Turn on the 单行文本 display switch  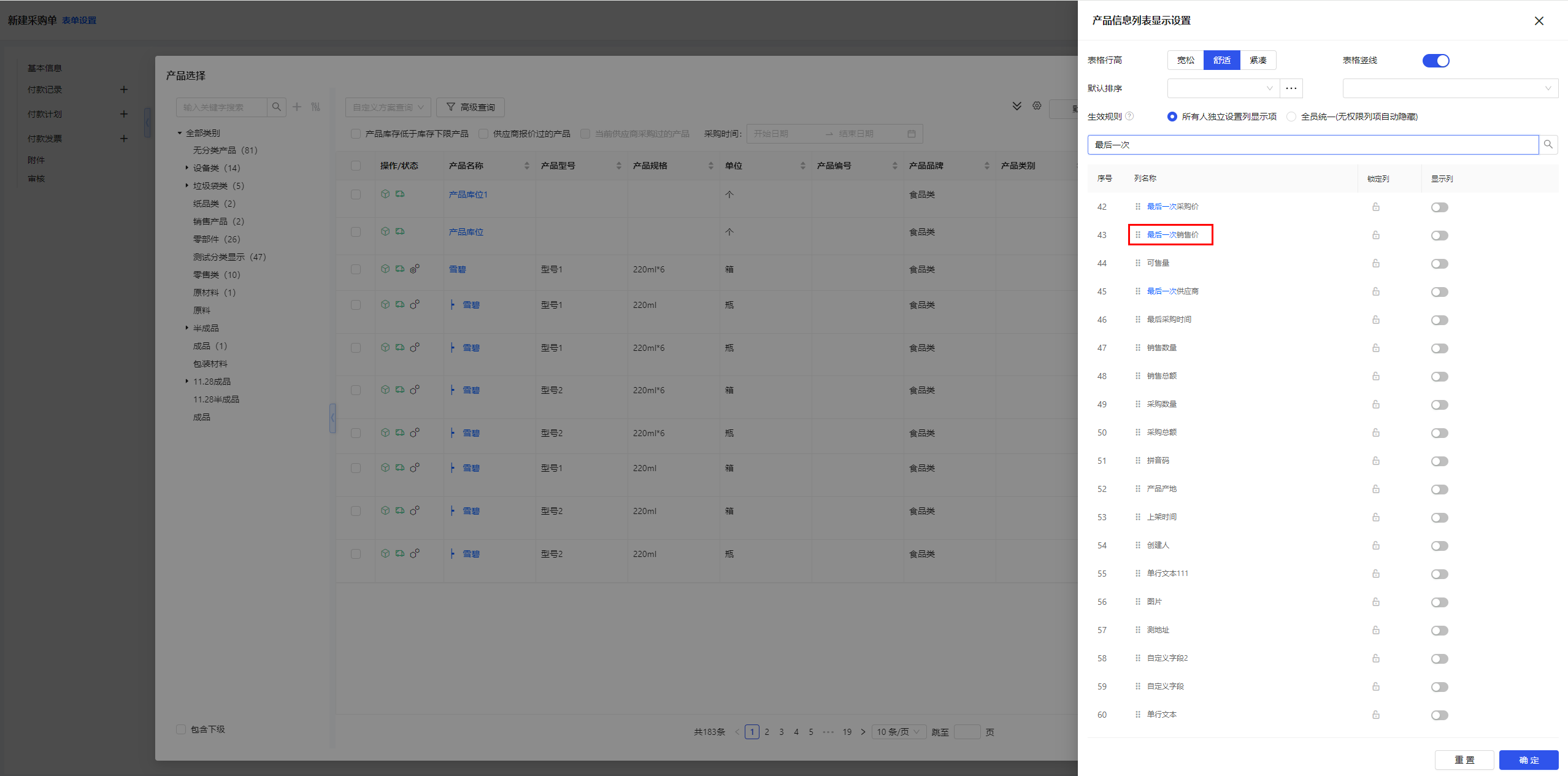(x=1440, y=715)
